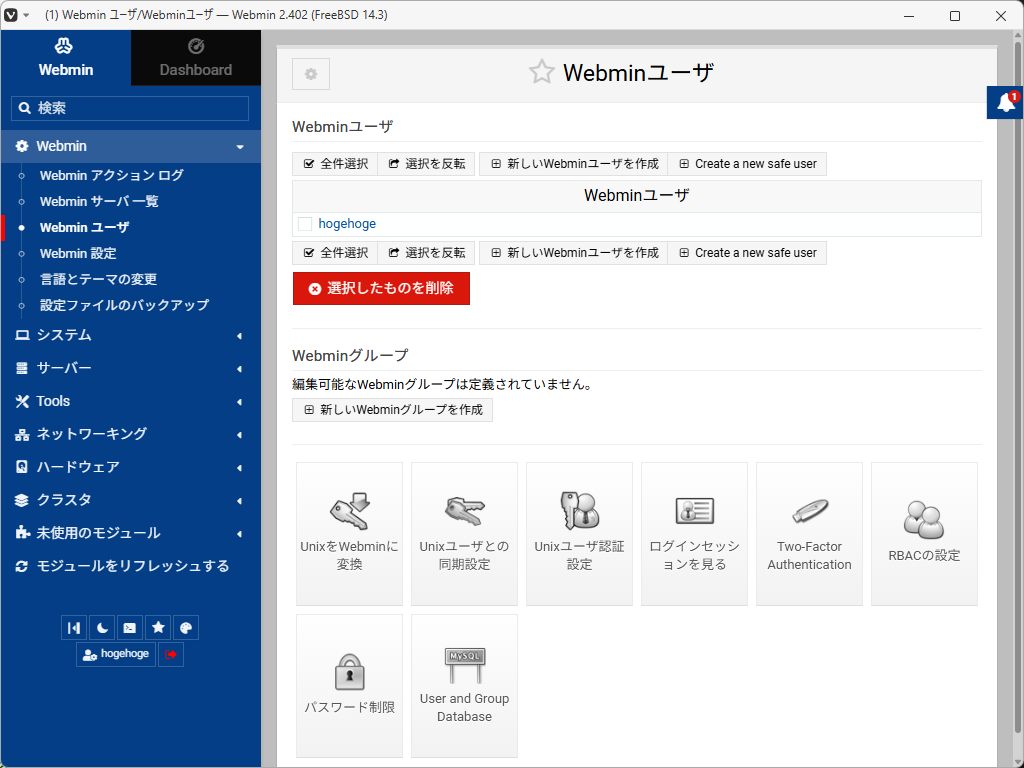Expand the 未使用のモジュール category
Viewport: 1024px width, 768px height.
click(x=131, y=533)
